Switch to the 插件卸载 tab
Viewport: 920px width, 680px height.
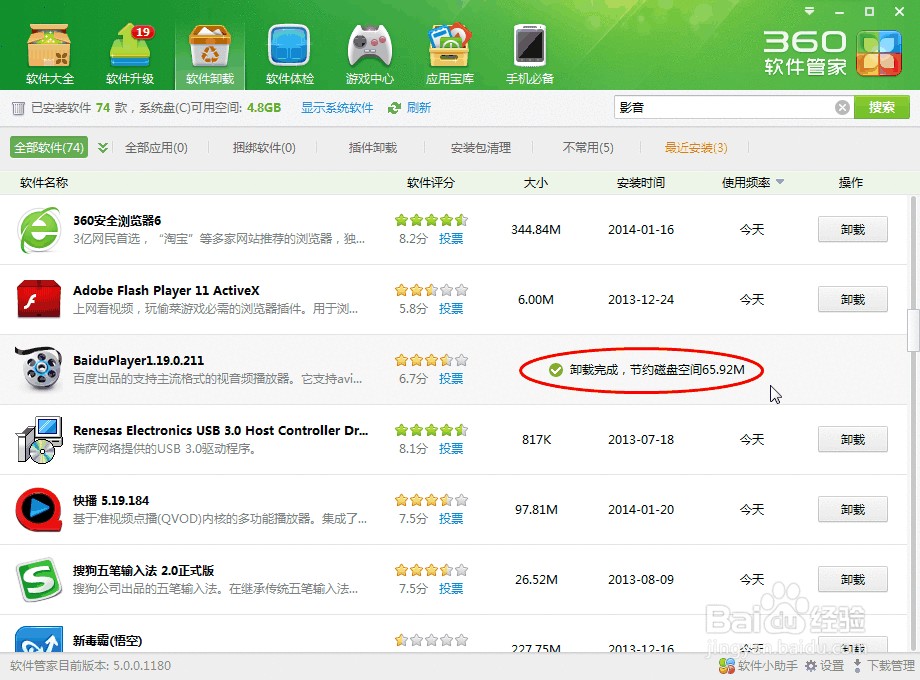[373, 147]
